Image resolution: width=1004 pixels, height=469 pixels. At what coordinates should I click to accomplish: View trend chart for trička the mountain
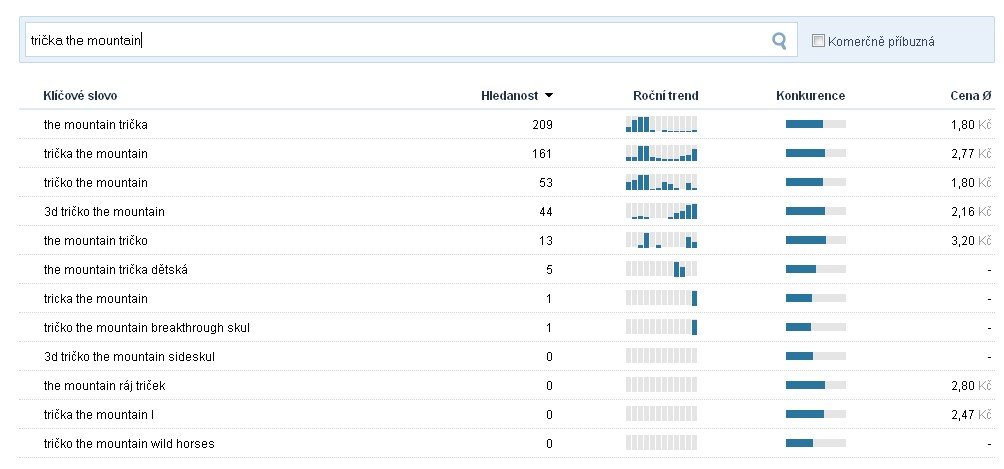(x=661, y=153)
